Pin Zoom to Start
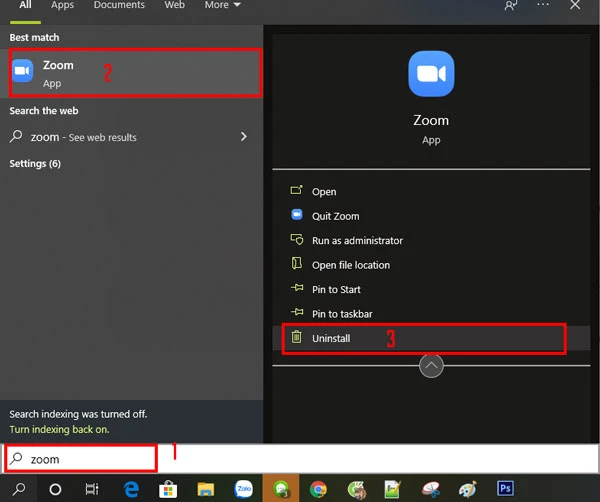Image resolution: width=600 pixels, height=502 pixels. [x=336, y=290]
